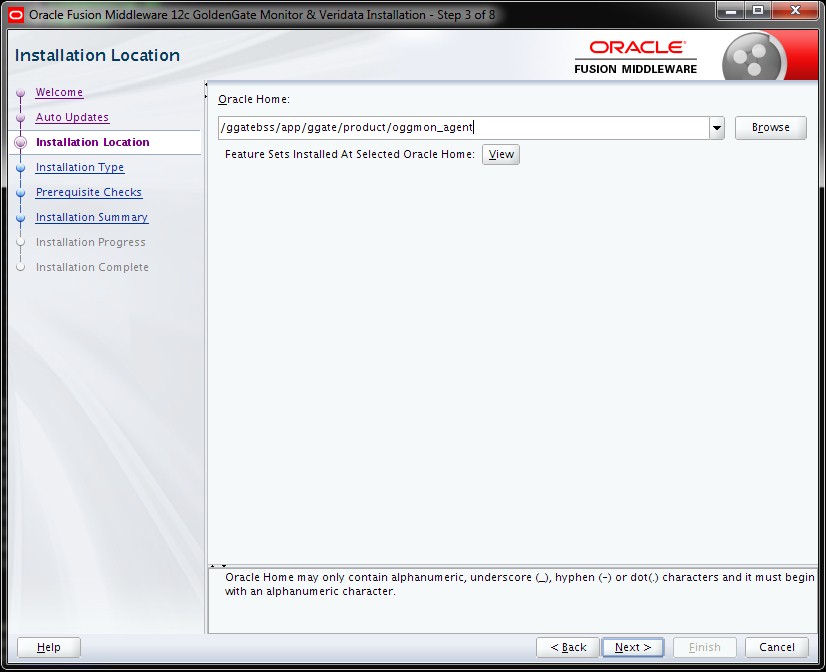
Task: Click the Installation Summary step bullet icon
Action: tap(21, 218)
